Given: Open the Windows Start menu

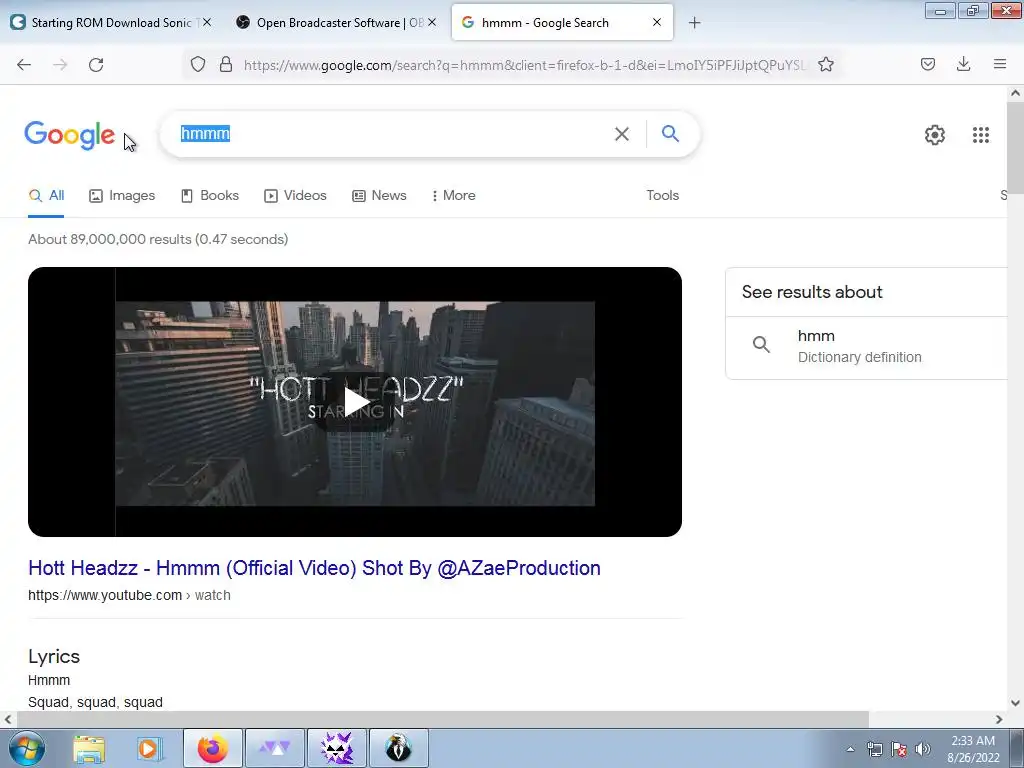Looking at the screenshot, I should pyautogui.click(x=27, y=748).
